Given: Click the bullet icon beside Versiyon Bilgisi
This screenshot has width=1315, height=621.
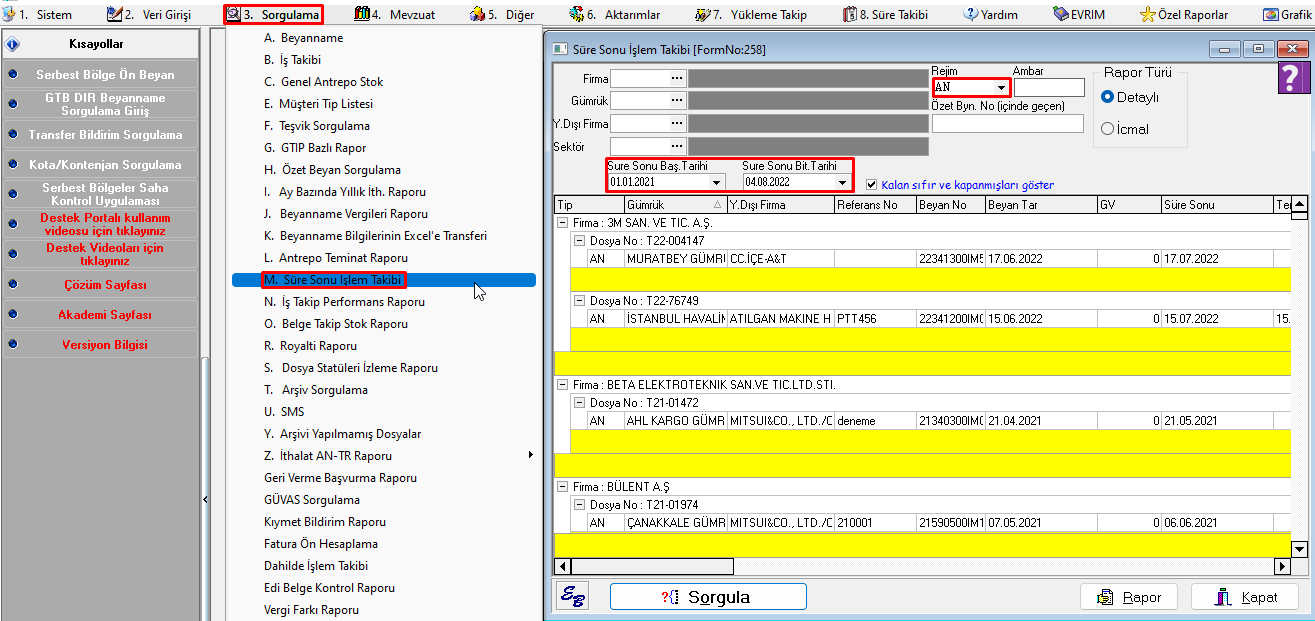Looking at the screenshot, I should point(12,345).
